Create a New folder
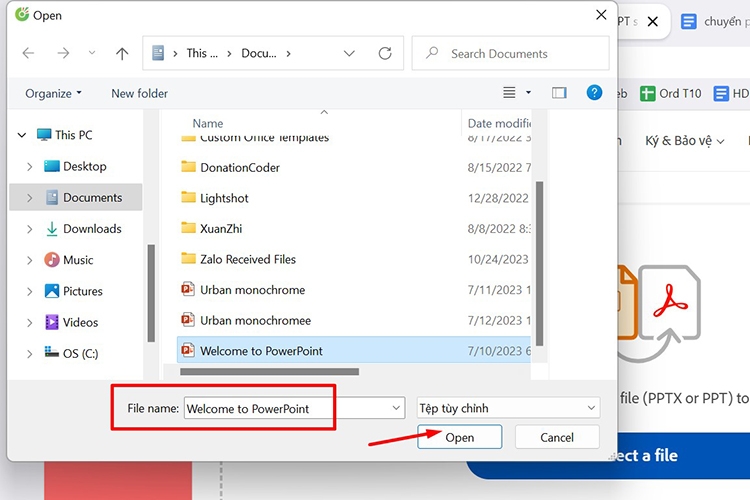750x500 pixels. [x=139, y=93]
